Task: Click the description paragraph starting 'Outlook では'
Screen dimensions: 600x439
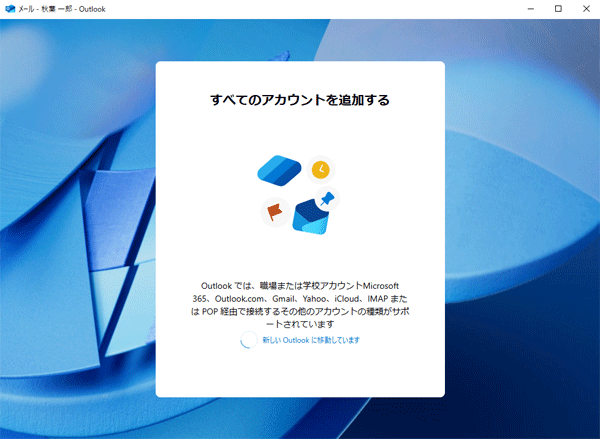Action: pos(300,305)
